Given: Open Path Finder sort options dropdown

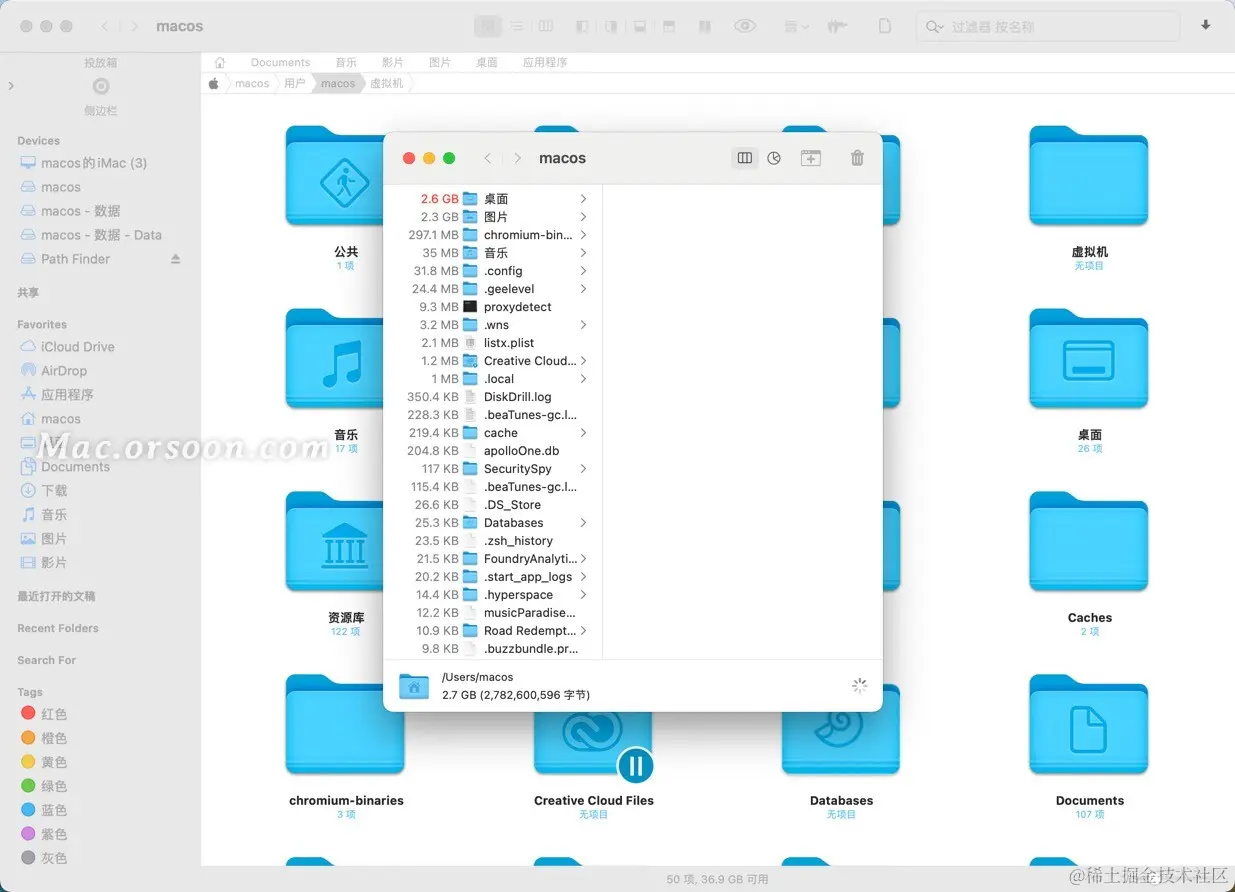Looking at the screenshot, I should point(796,26).
